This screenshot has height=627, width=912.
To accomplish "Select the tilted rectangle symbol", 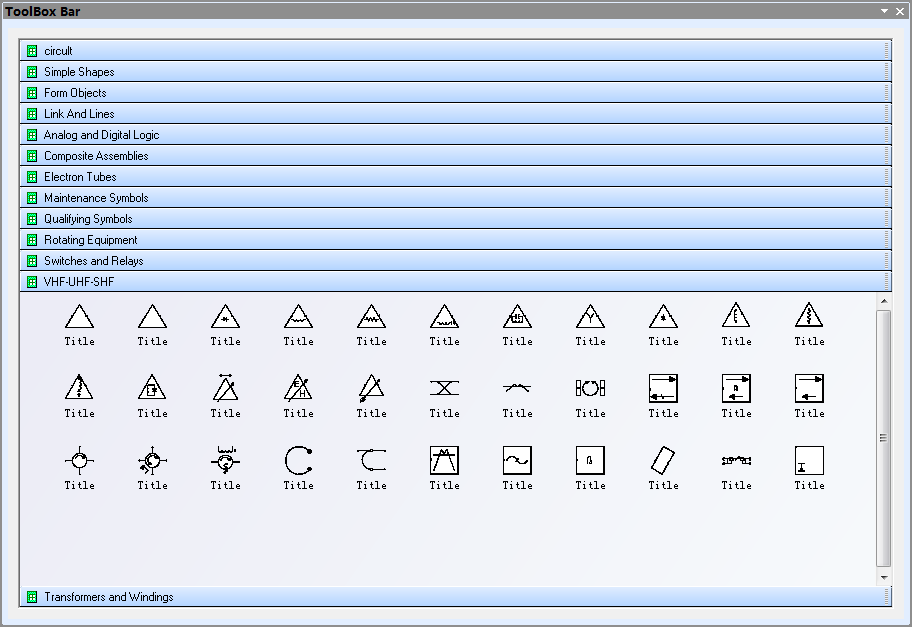I will [x=663, y=461].
